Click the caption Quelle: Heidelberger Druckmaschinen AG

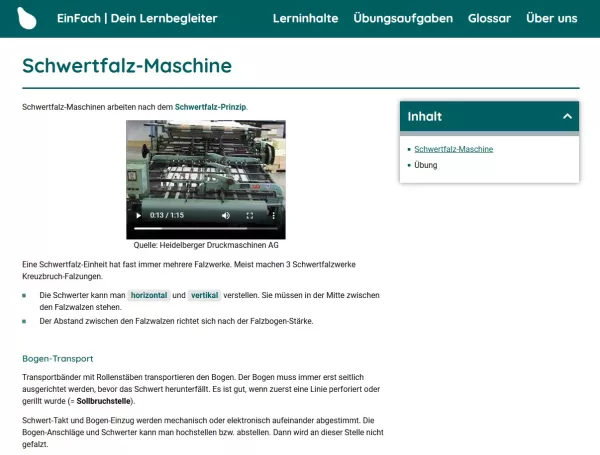[206, 245]
